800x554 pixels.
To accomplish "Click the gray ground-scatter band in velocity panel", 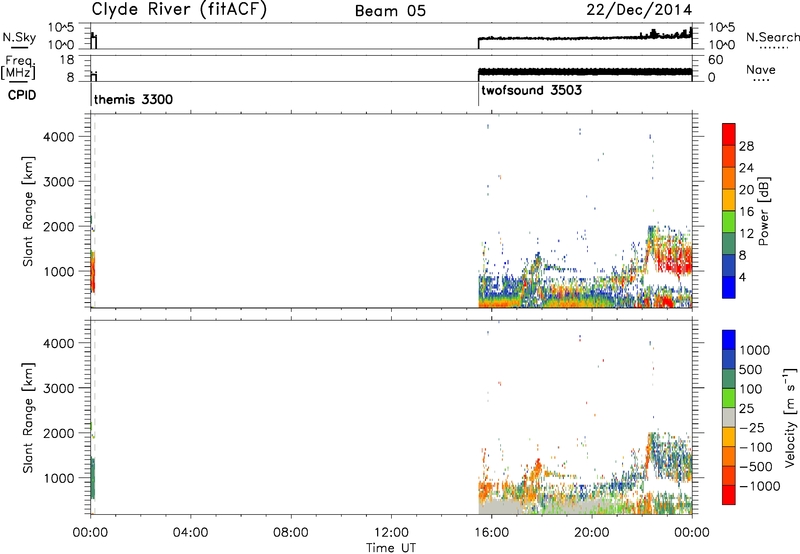I will [x=500, y=507].
